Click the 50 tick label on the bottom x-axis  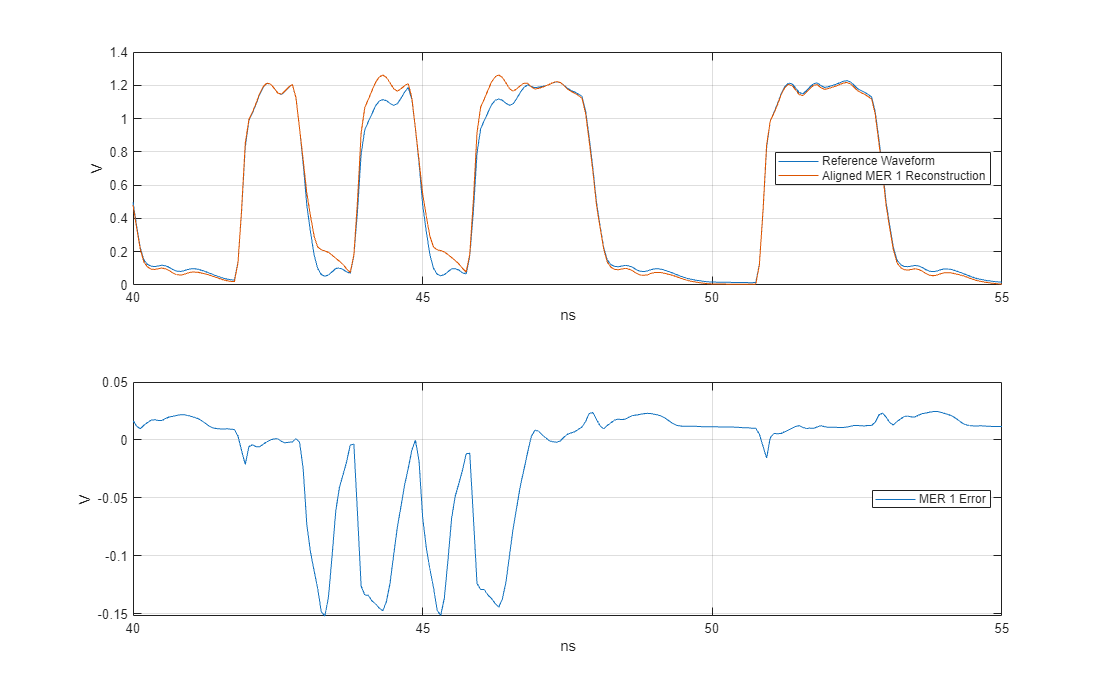point(712,630)
